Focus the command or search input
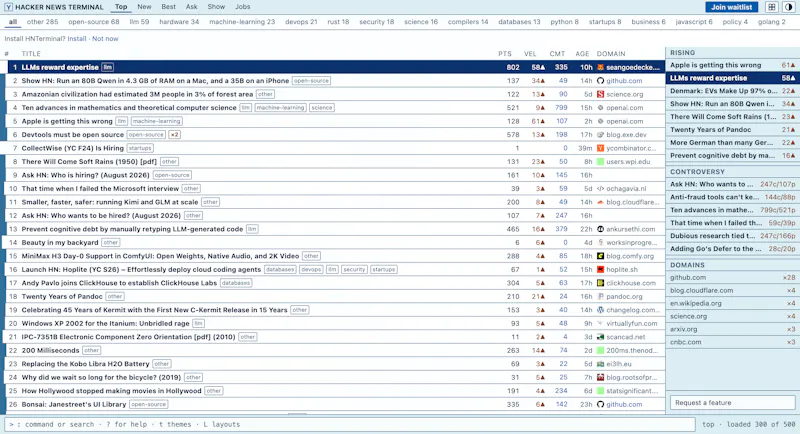 [x=349, y=424]
